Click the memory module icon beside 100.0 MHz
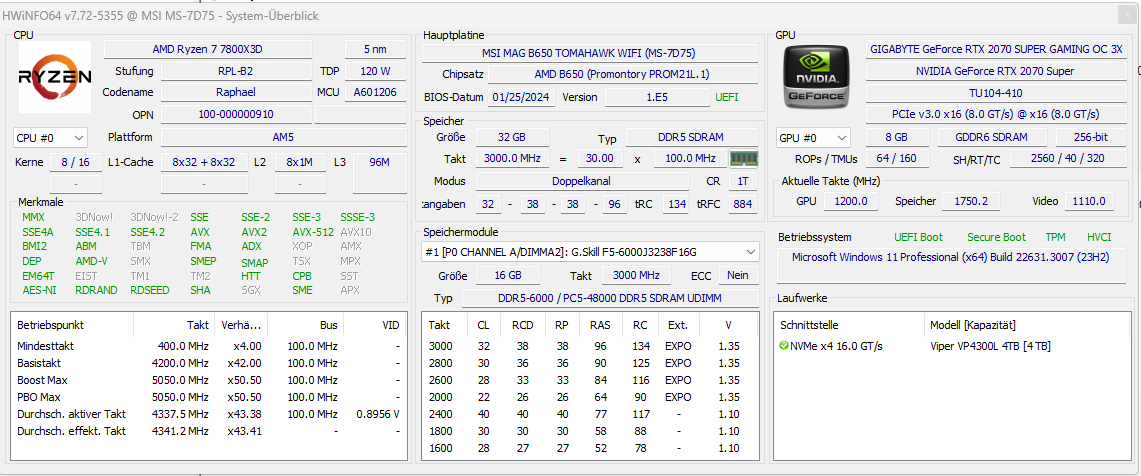The width and height of the screenshot is (1141, 476). [745, 158]
